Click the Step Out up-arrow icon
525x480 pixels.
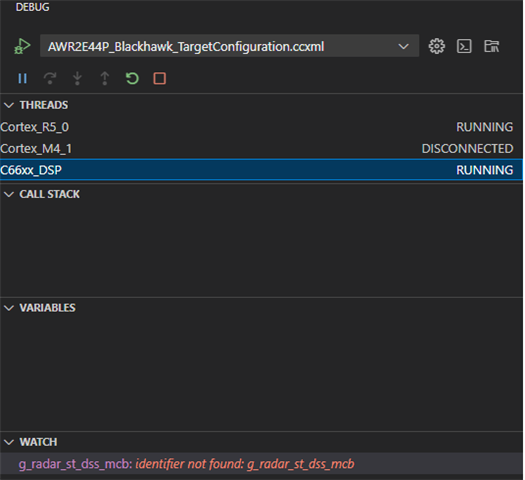click(105, 79)
